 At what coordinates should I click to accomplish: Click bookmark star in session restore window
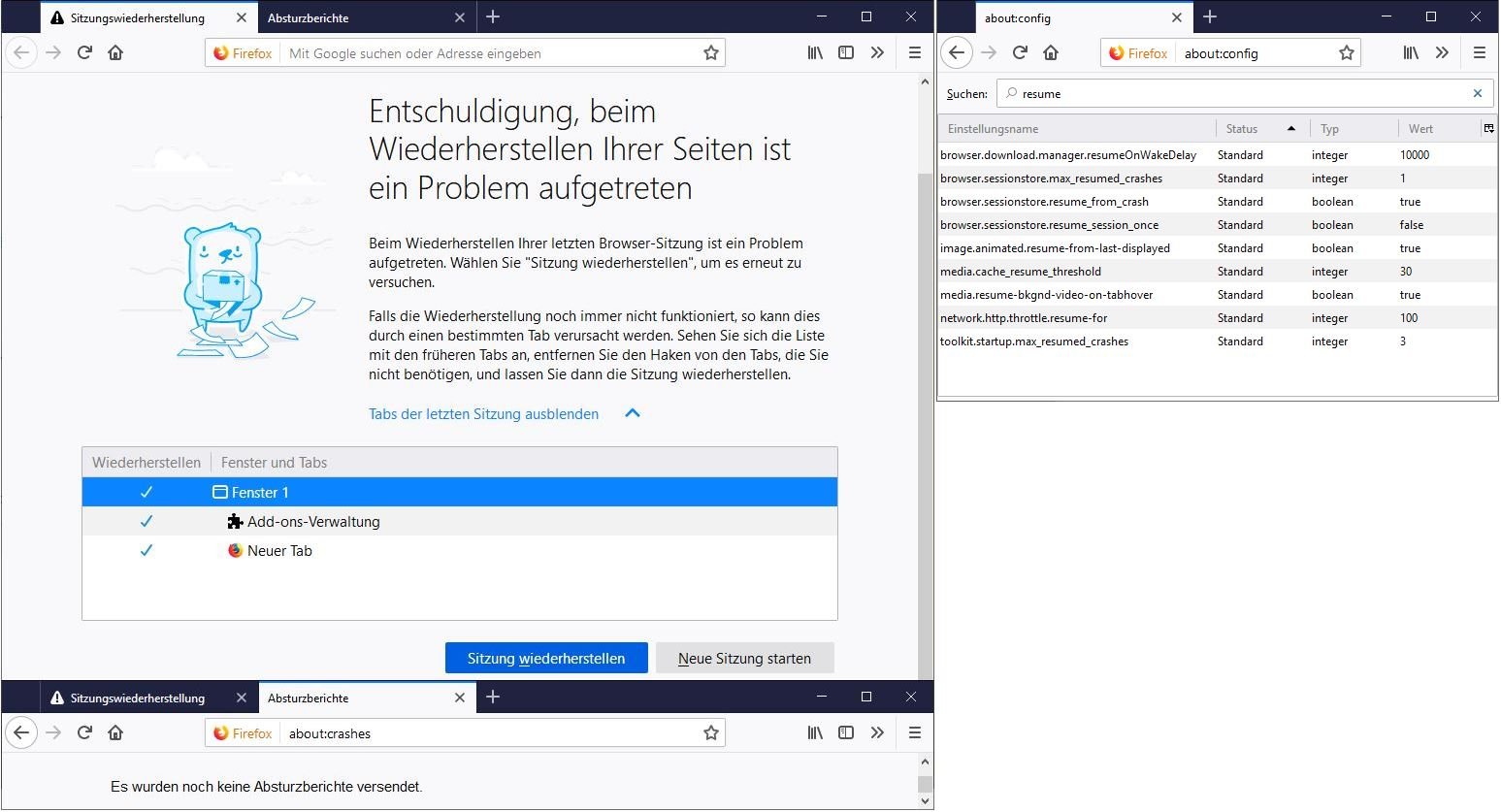pos(711,53)
